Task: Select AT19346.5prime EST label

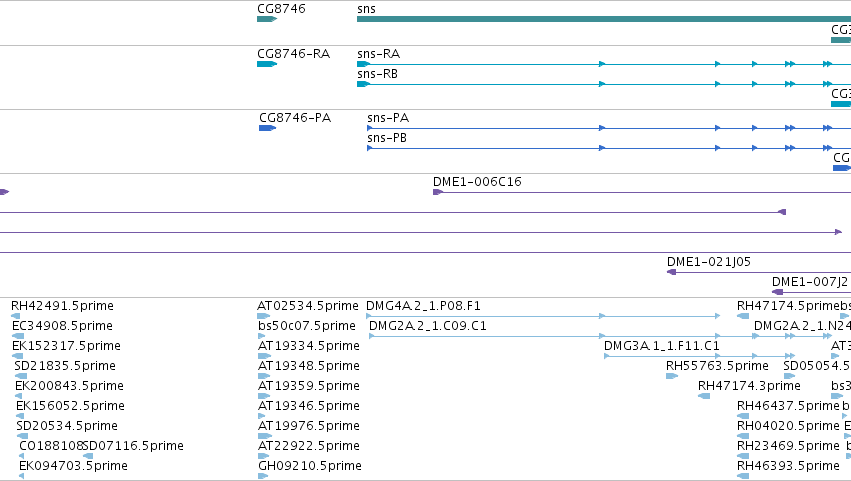Action: click(x=309, y=406)
